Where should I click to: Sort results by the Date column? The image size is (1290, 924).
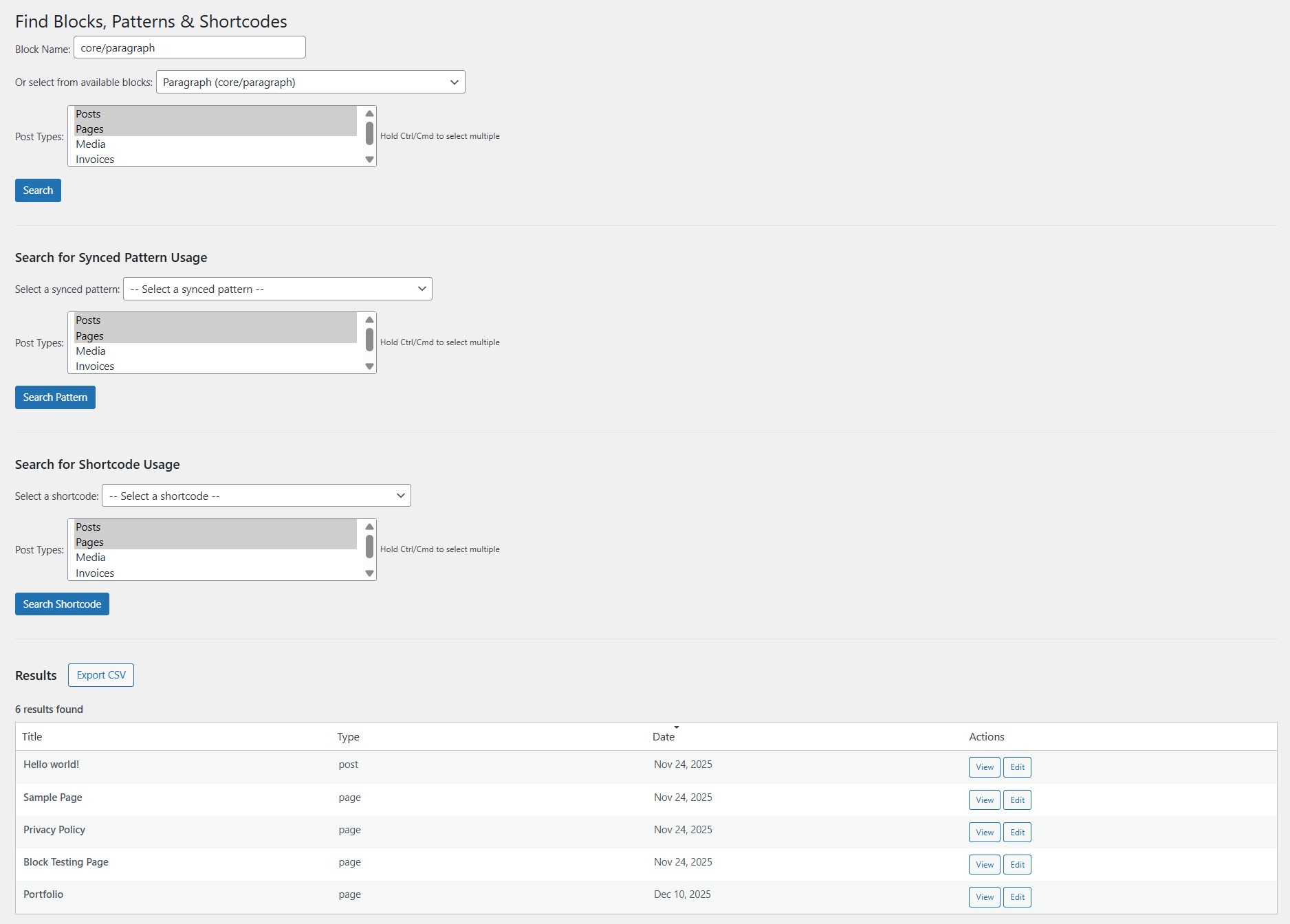pos(664,737)
